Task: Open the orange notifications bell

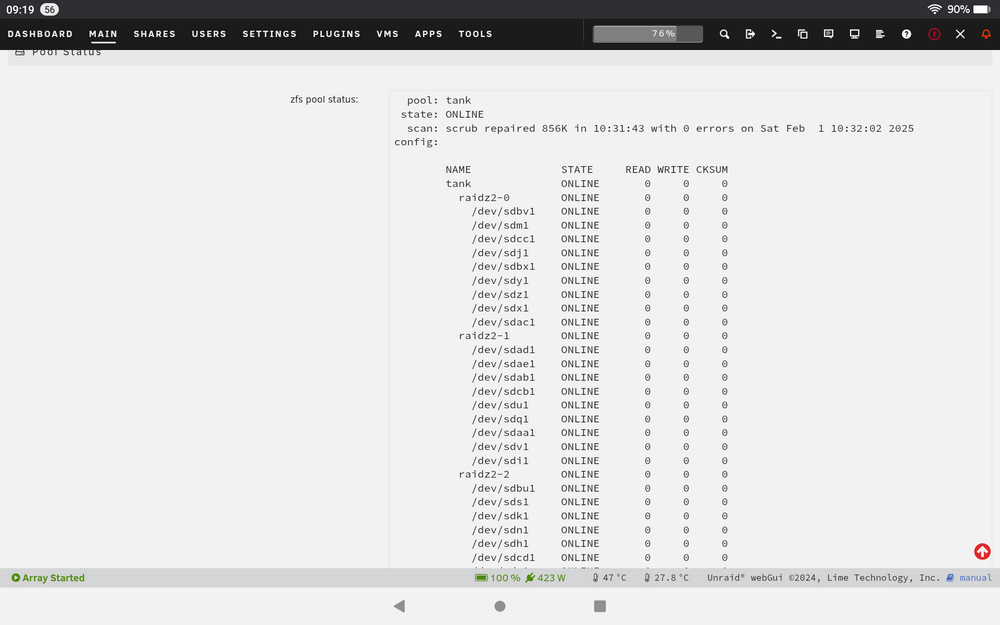Action: tap(986, 34)
